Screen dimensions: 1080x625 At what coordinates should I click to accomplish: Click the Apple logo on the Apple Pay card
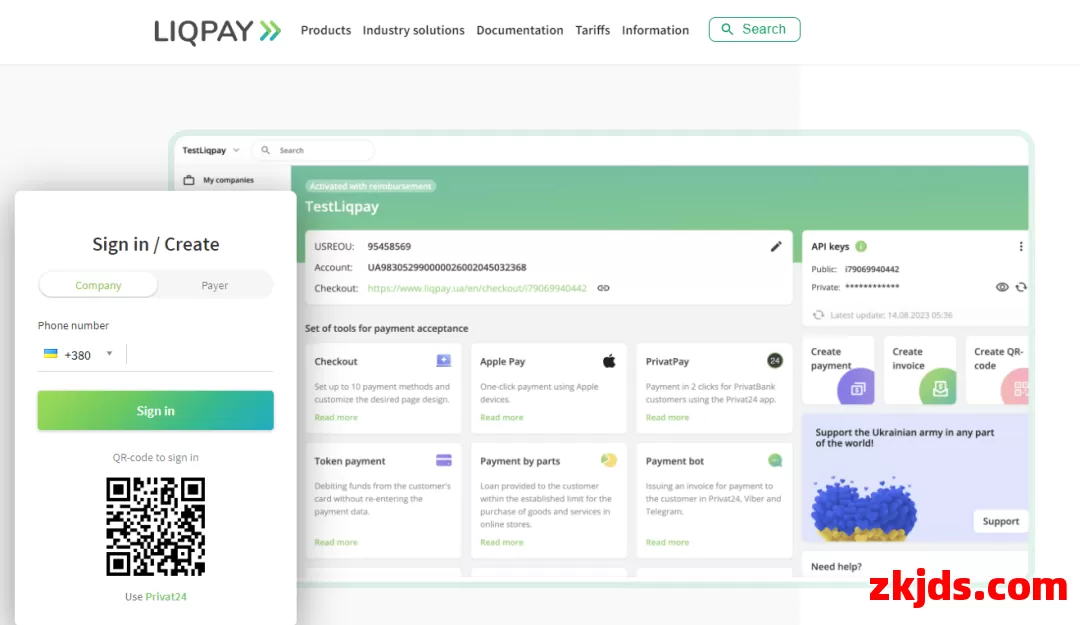coord(609,360)
